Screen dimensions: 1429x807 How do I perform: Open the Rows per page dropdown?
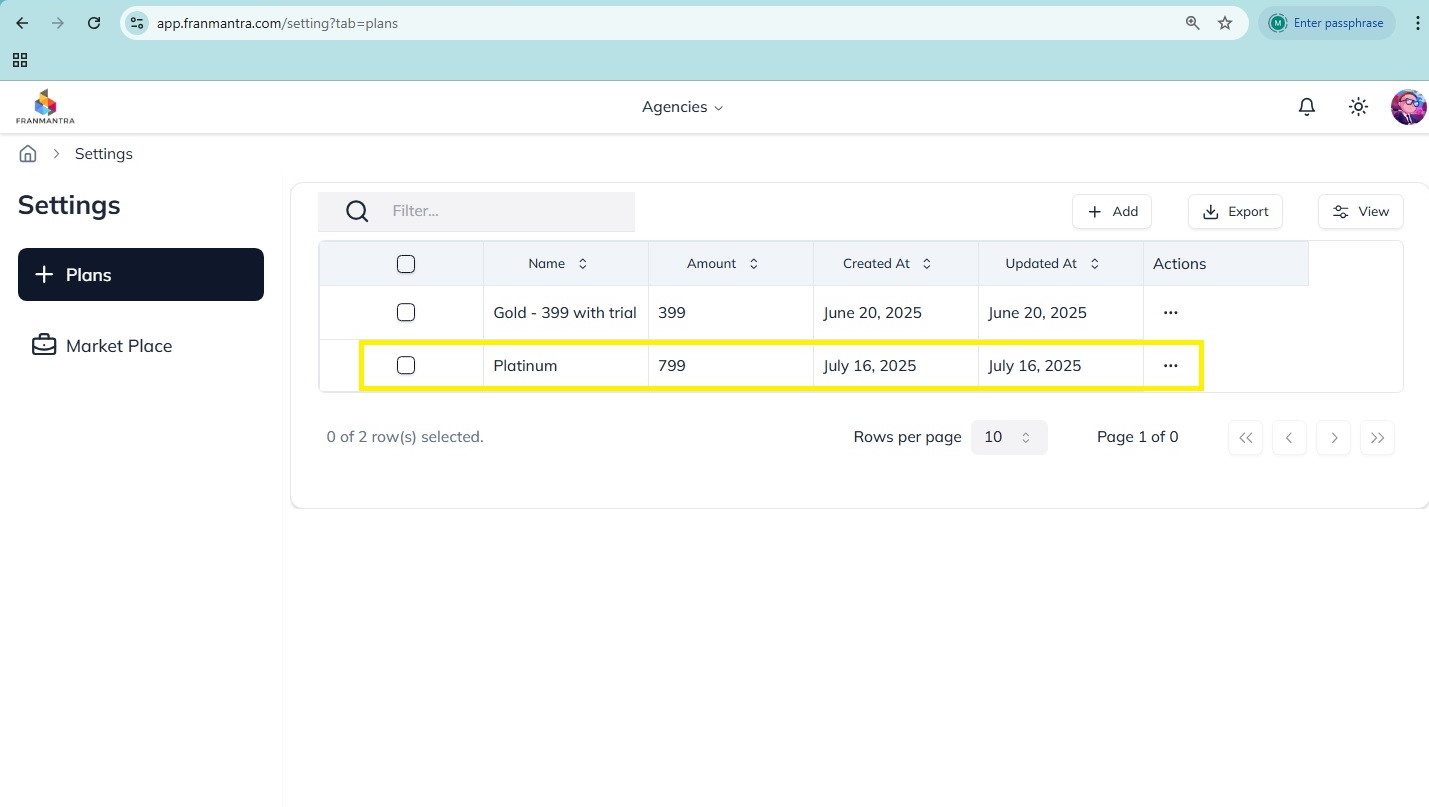pos(1008,437)
